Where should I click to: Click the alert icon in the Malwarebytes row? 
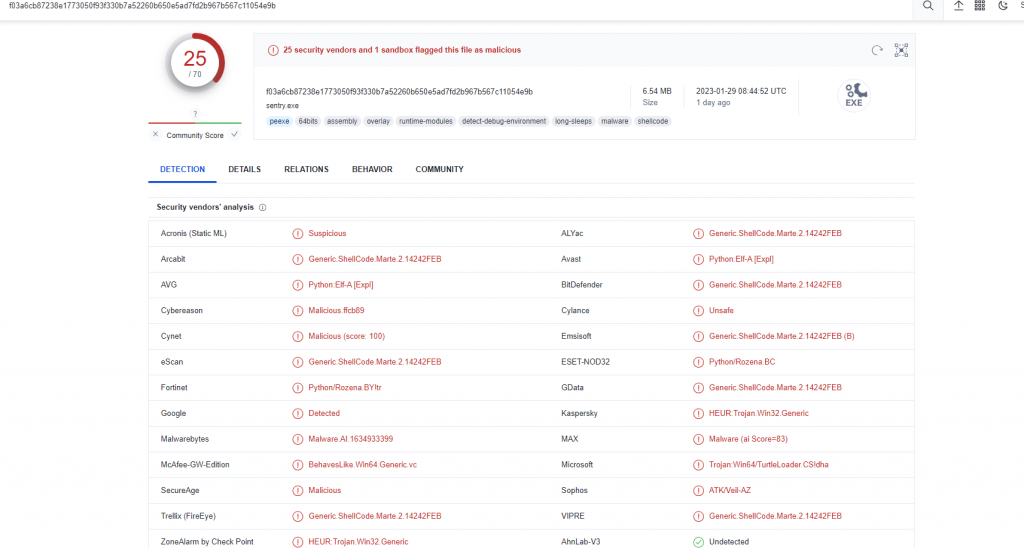[x=298, y=440]
